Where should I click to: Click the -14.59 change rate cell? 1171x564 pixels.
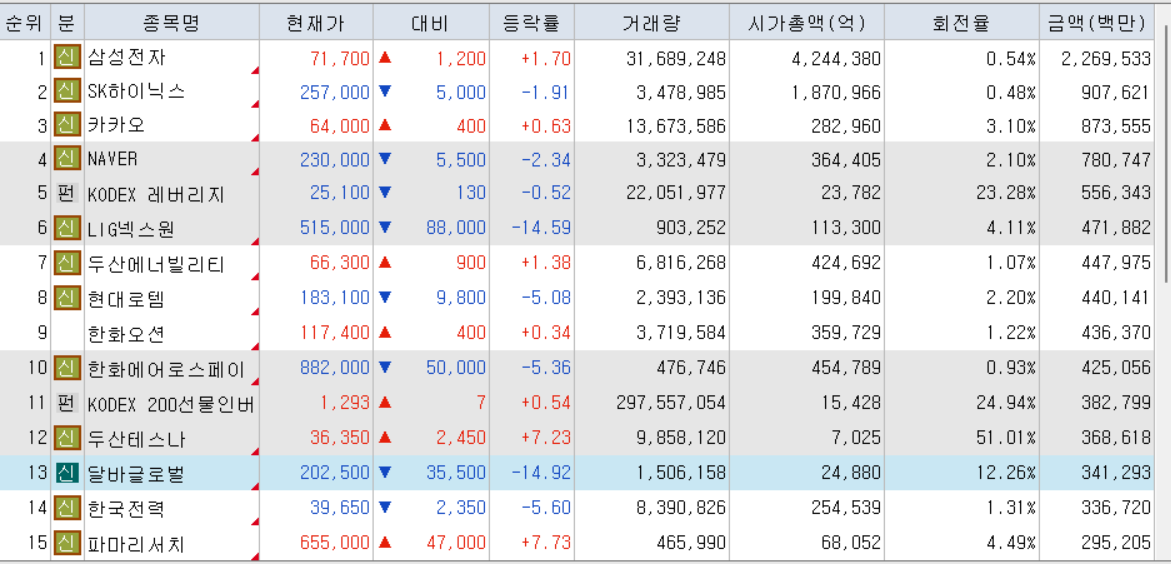click(x=541, y=229)
